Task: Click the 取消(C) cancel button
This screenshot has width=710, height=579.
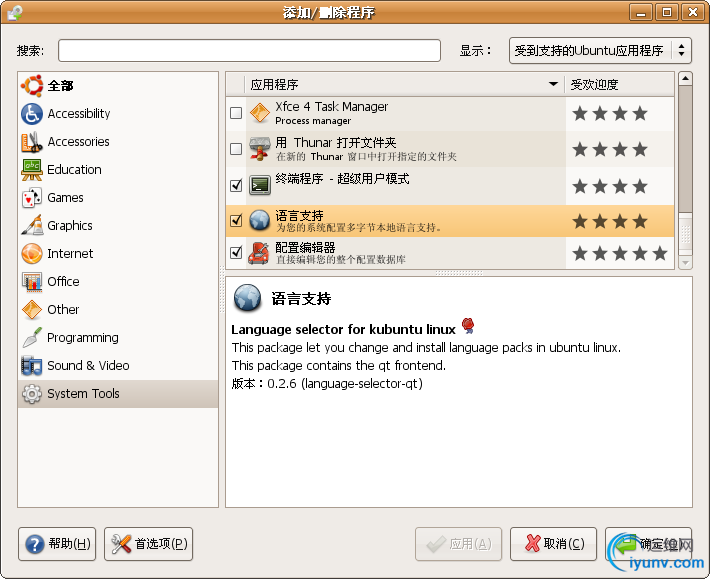Action: 553,544
